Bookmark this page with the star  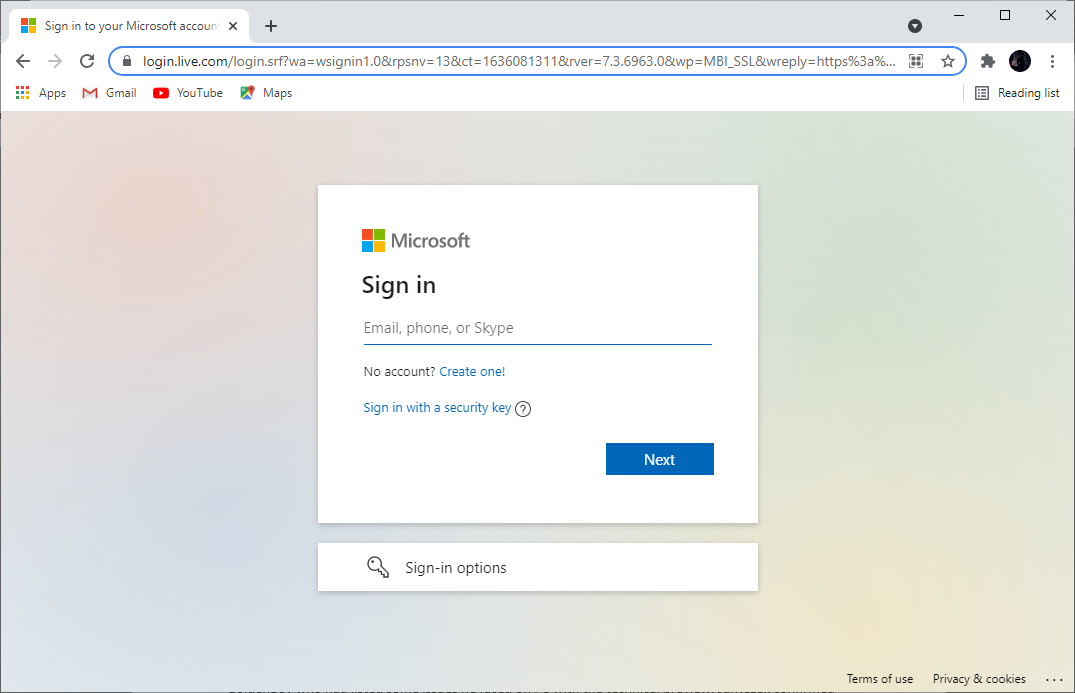coord(947,61)
